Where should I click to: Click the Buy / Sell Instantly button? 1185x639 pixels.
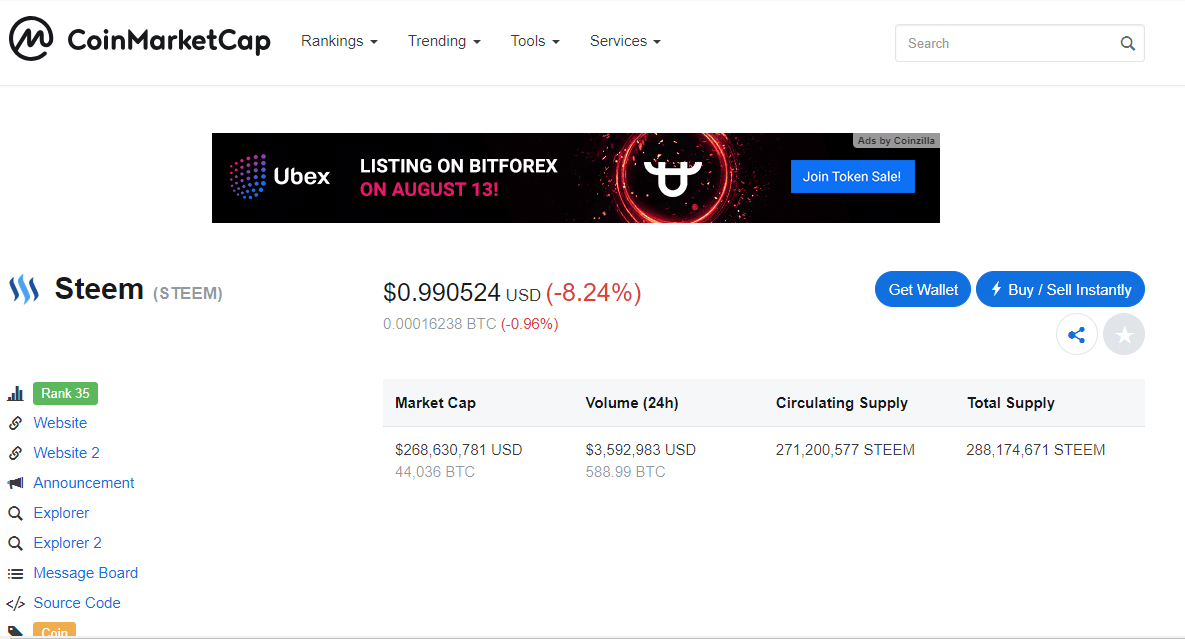coord(1060,289)
